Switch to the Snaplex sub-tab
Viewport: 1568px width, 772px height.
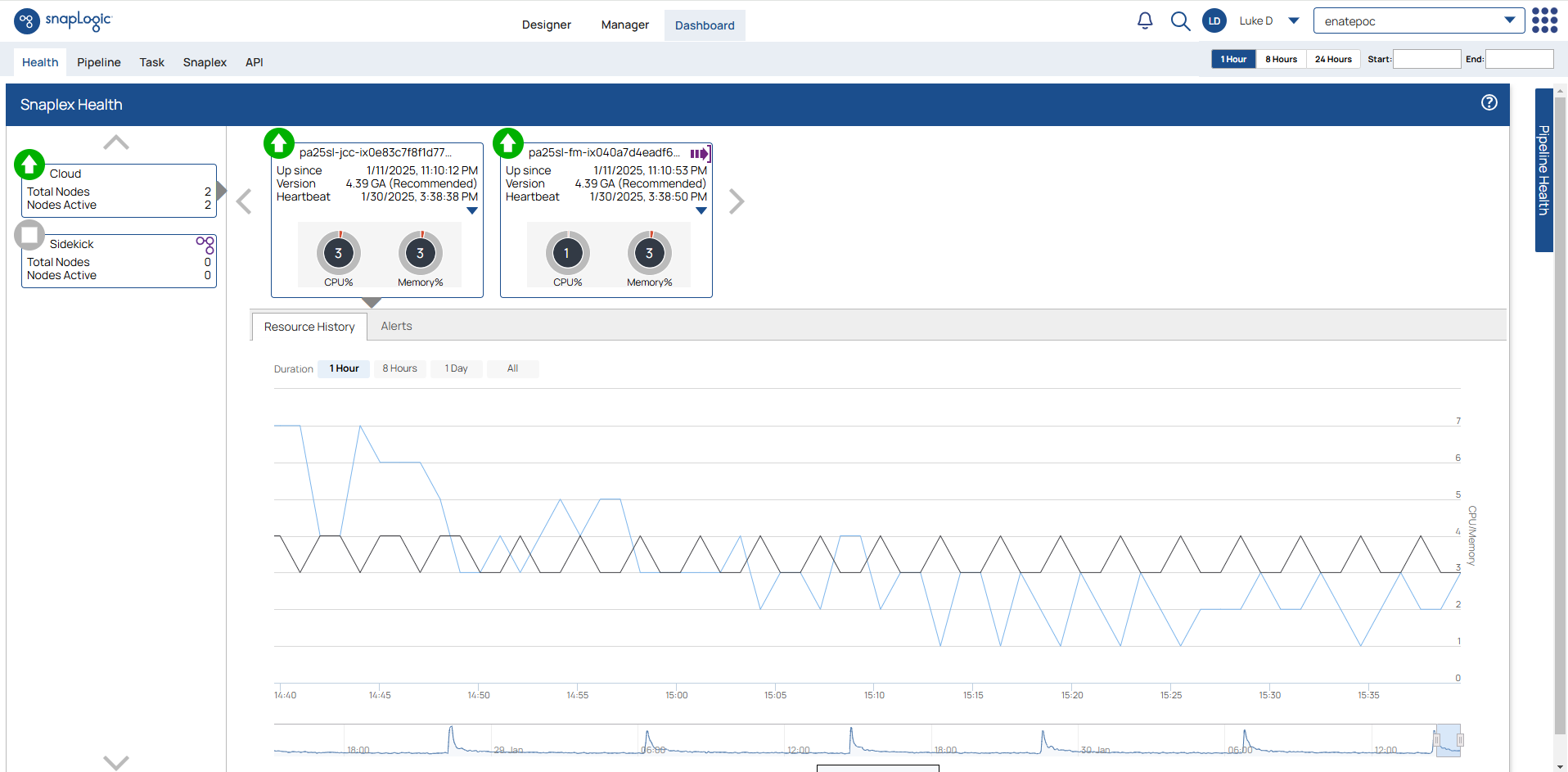point(205,62)
